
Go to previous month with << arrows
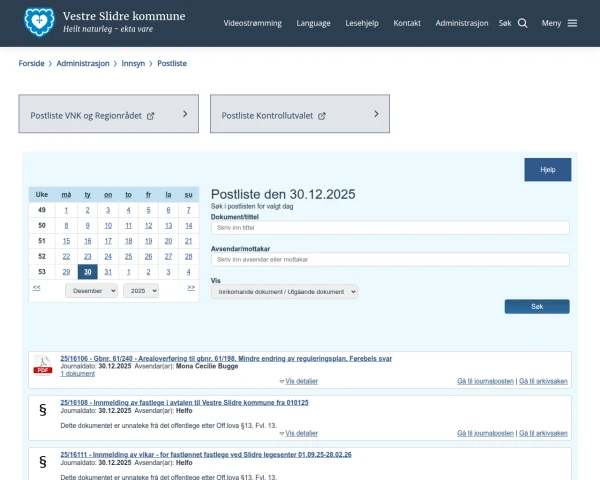click(x=37, y=288)
